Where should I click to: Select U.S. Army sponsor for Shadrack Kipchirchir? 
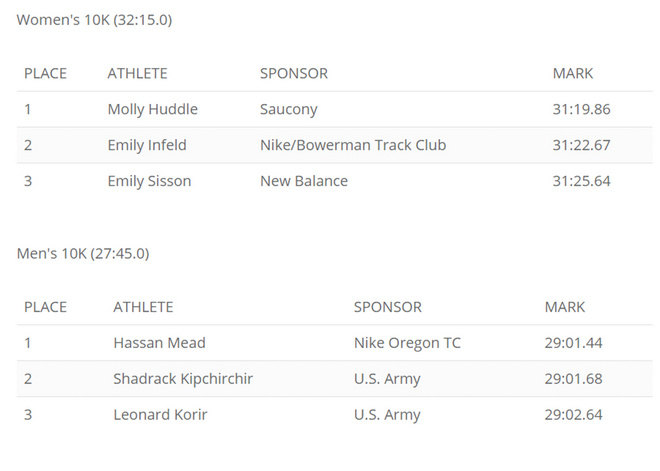(387, 379)
